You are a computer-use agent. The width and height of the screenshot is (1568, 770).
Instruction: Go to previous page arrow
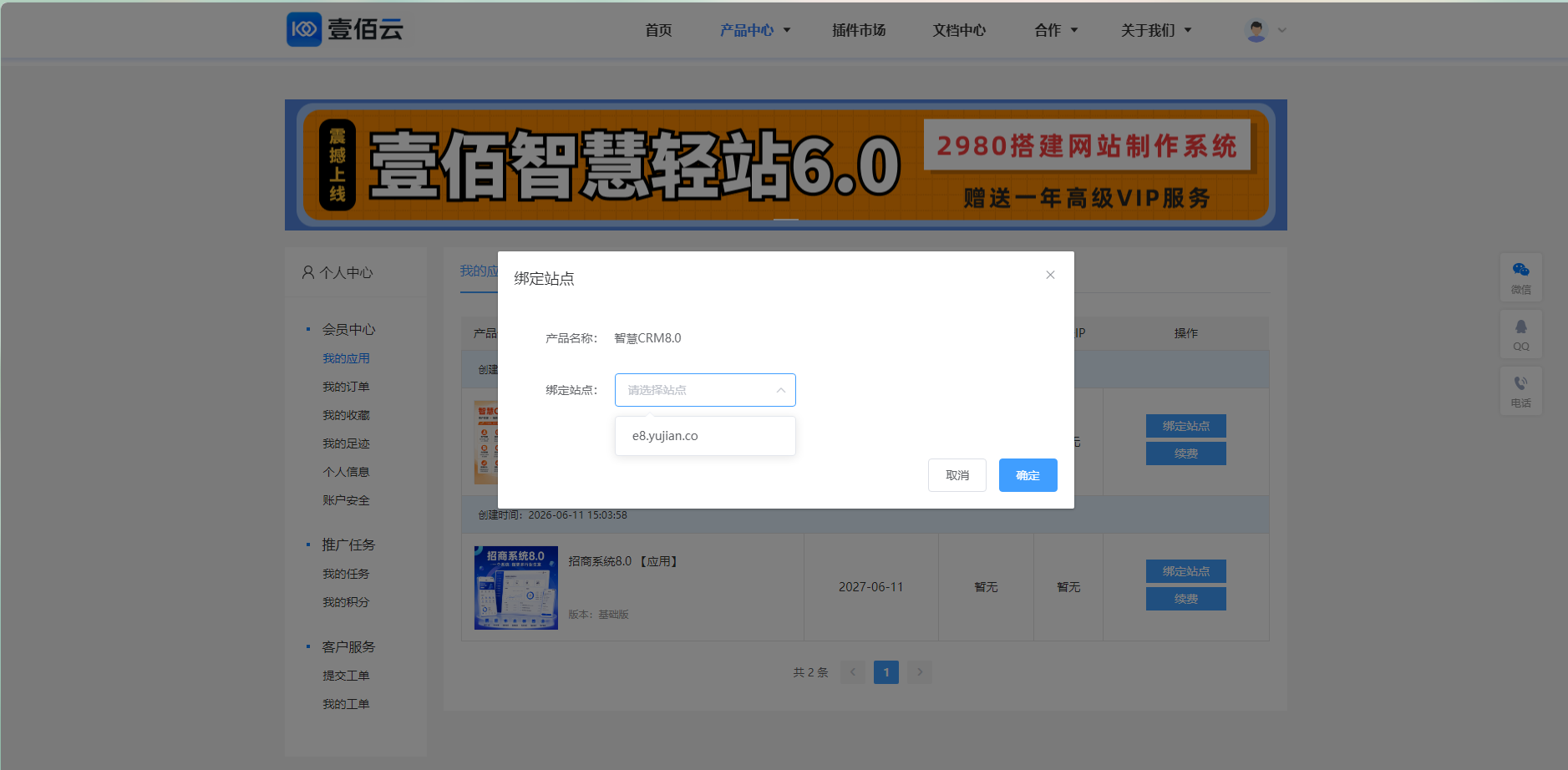[853, 672]
